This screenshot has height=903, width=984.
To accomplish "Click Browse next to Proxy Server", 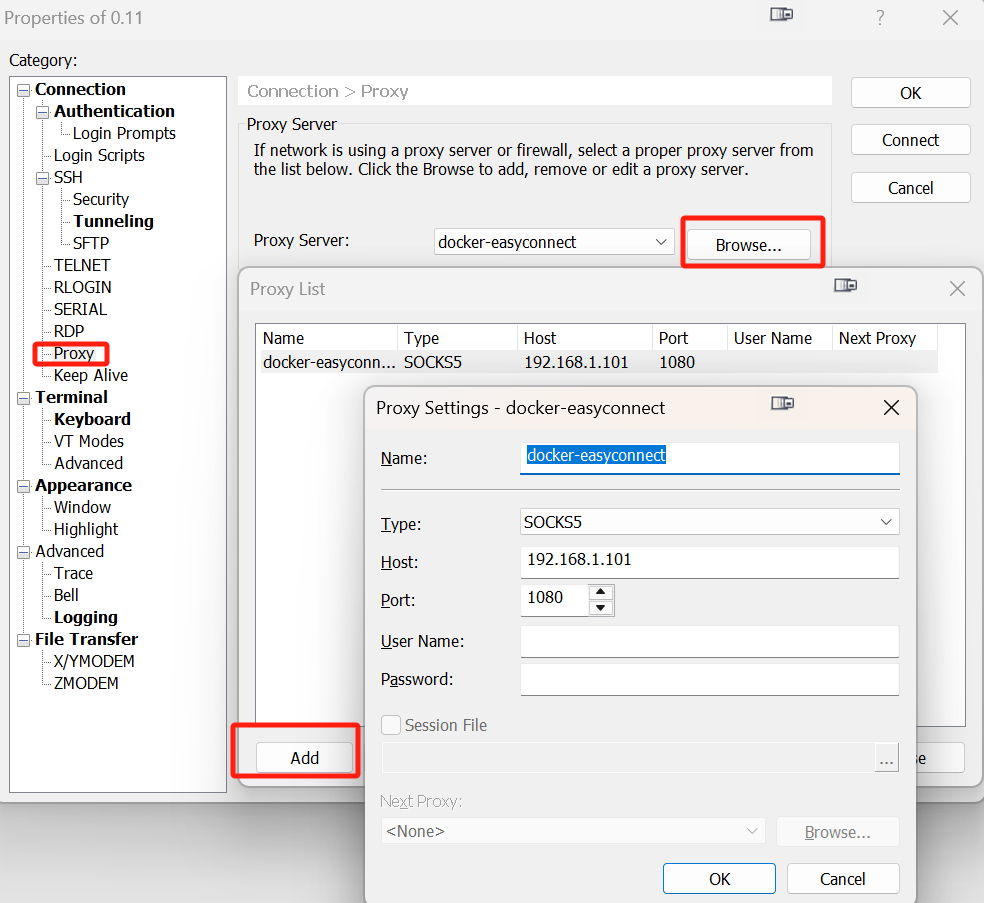I will point(751,244).
